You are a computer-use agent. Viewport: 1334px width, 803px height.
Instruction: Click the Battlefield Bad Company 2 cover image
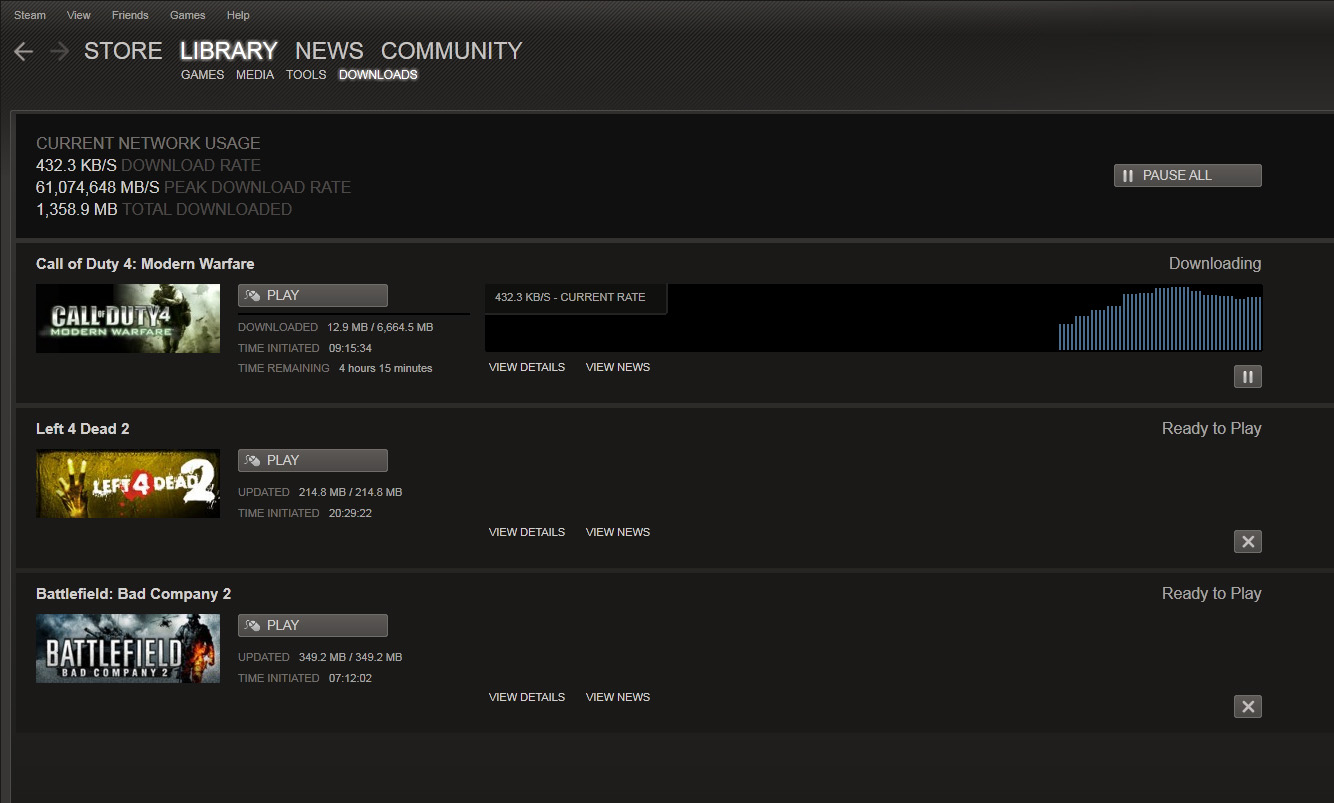click(128, 648)
